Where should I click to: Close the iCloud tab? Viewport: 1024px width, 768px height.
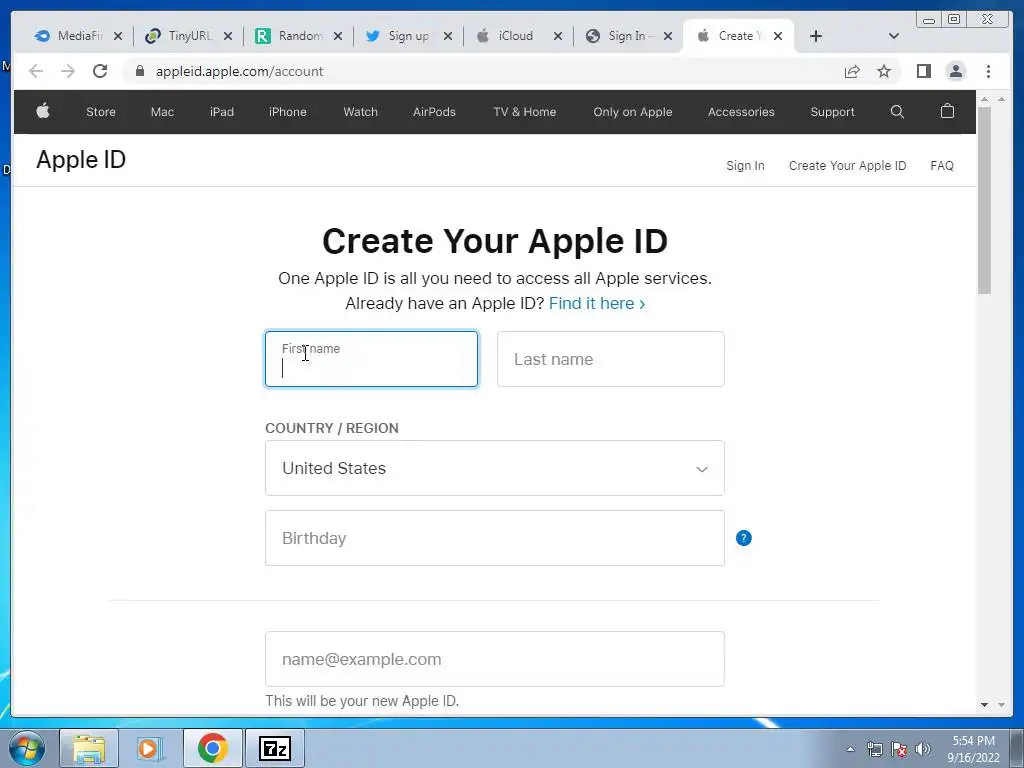pyautogui.click(x=558, y=36)
